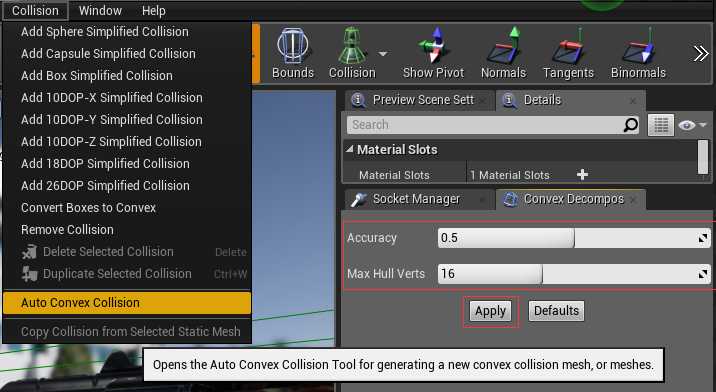Open the Window menu
716x392 pixels.
(x=100, y=11)
